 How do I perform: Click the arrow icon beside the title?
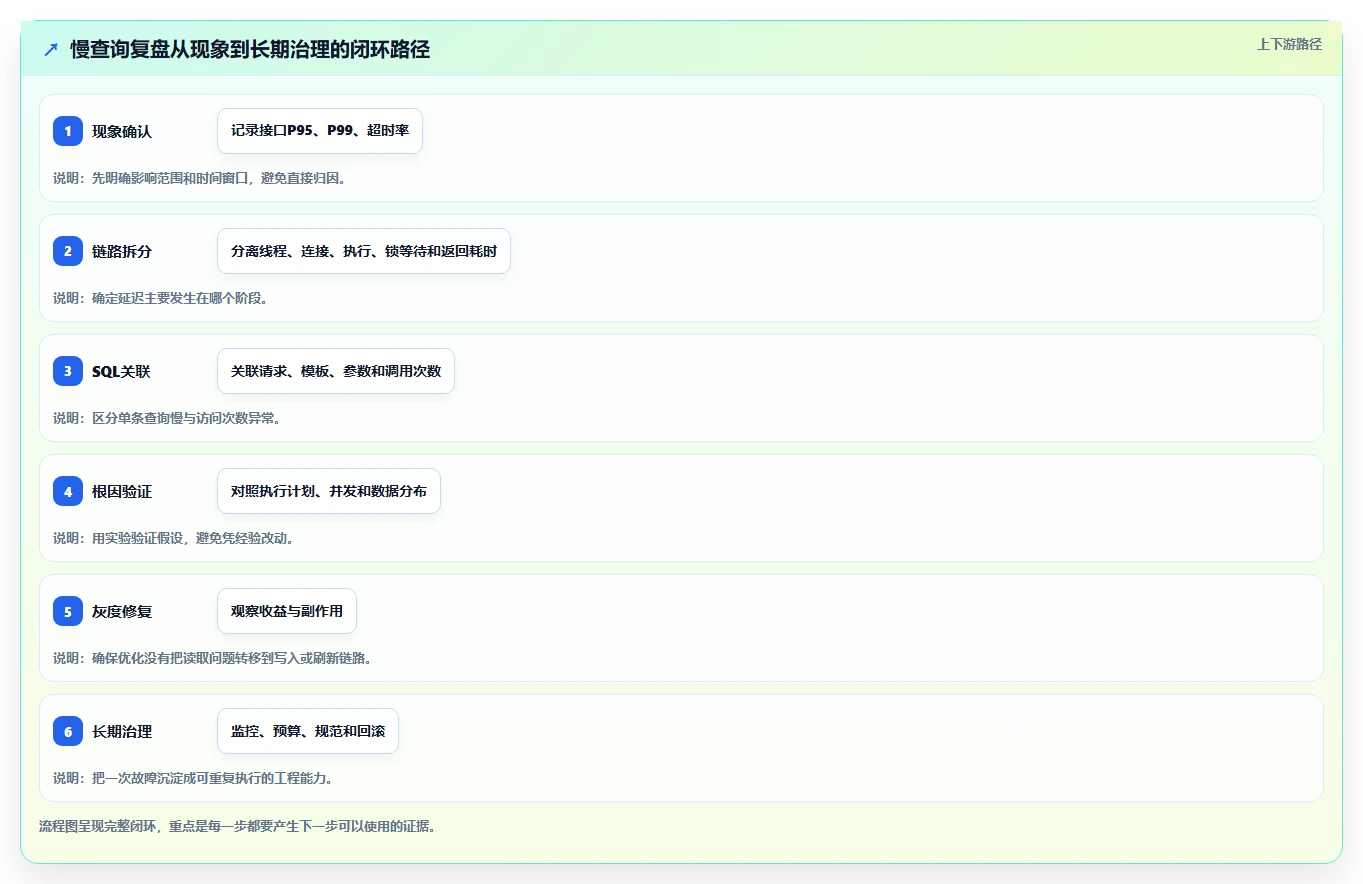coord(51,50)
